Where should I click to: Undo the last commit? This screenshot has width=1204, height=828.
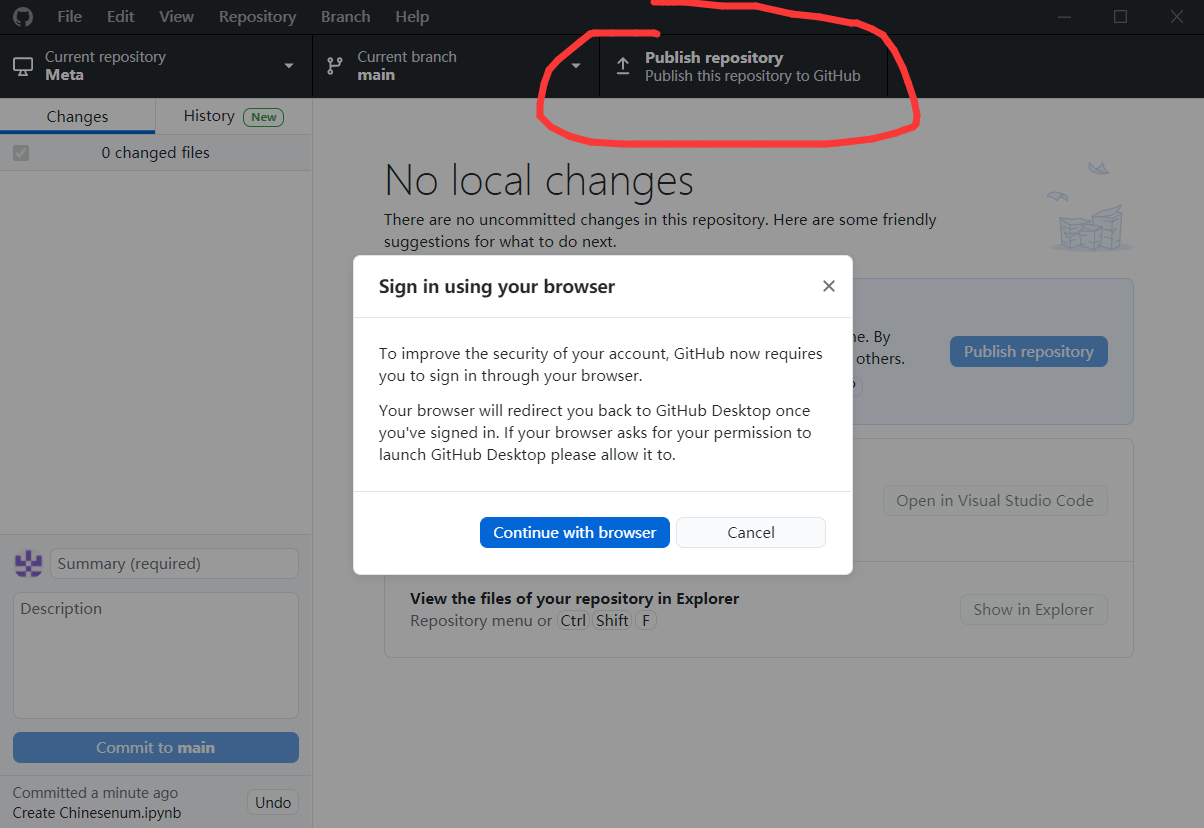pos(273,802)
